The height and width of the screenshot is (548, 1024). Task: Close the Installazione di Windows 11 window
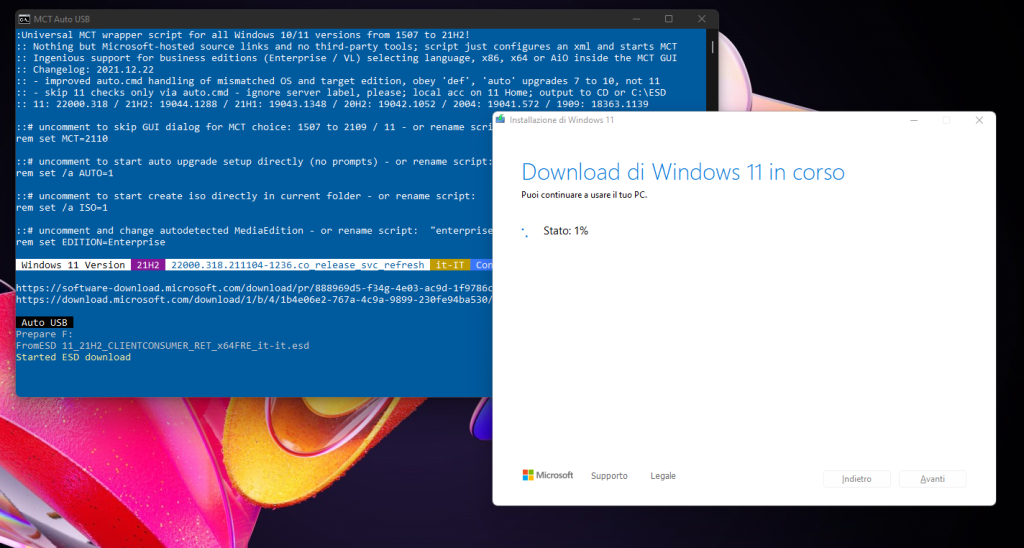[979, 120]
